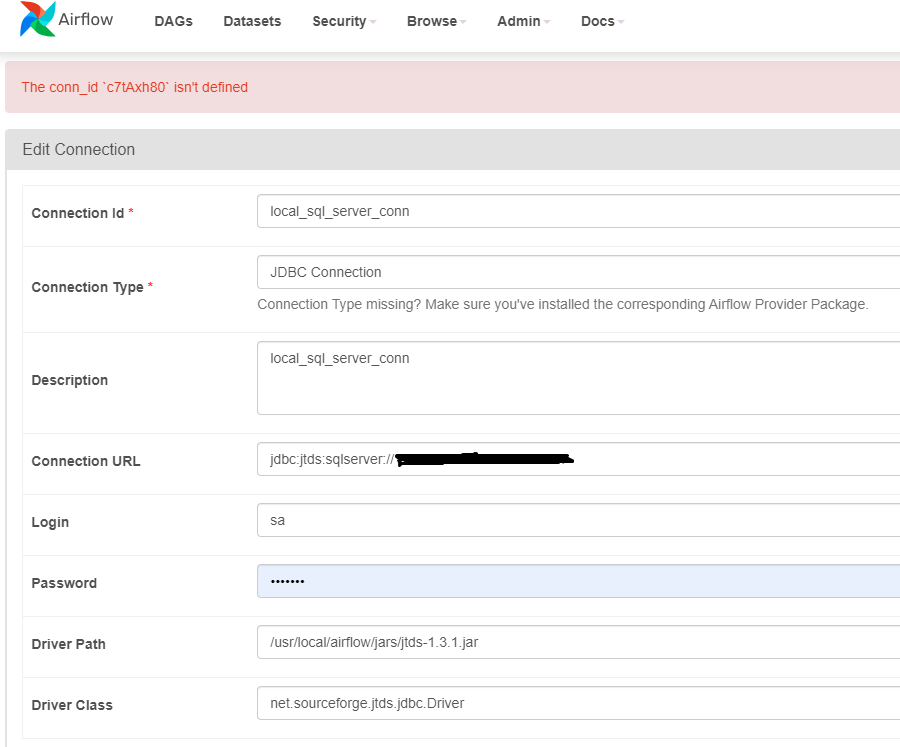Click the Connection Id input field
The width and height of the screenshot is (900, 747).
point(578,211)
